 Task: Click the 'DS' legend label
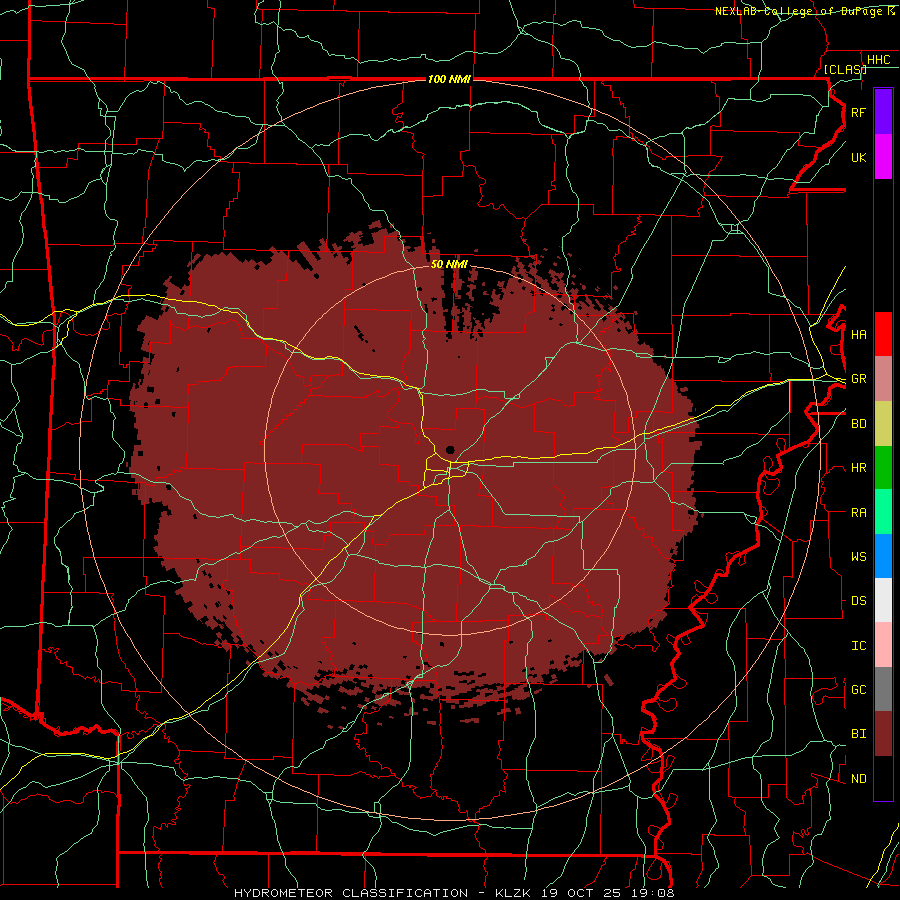click(x=858, y=601)
